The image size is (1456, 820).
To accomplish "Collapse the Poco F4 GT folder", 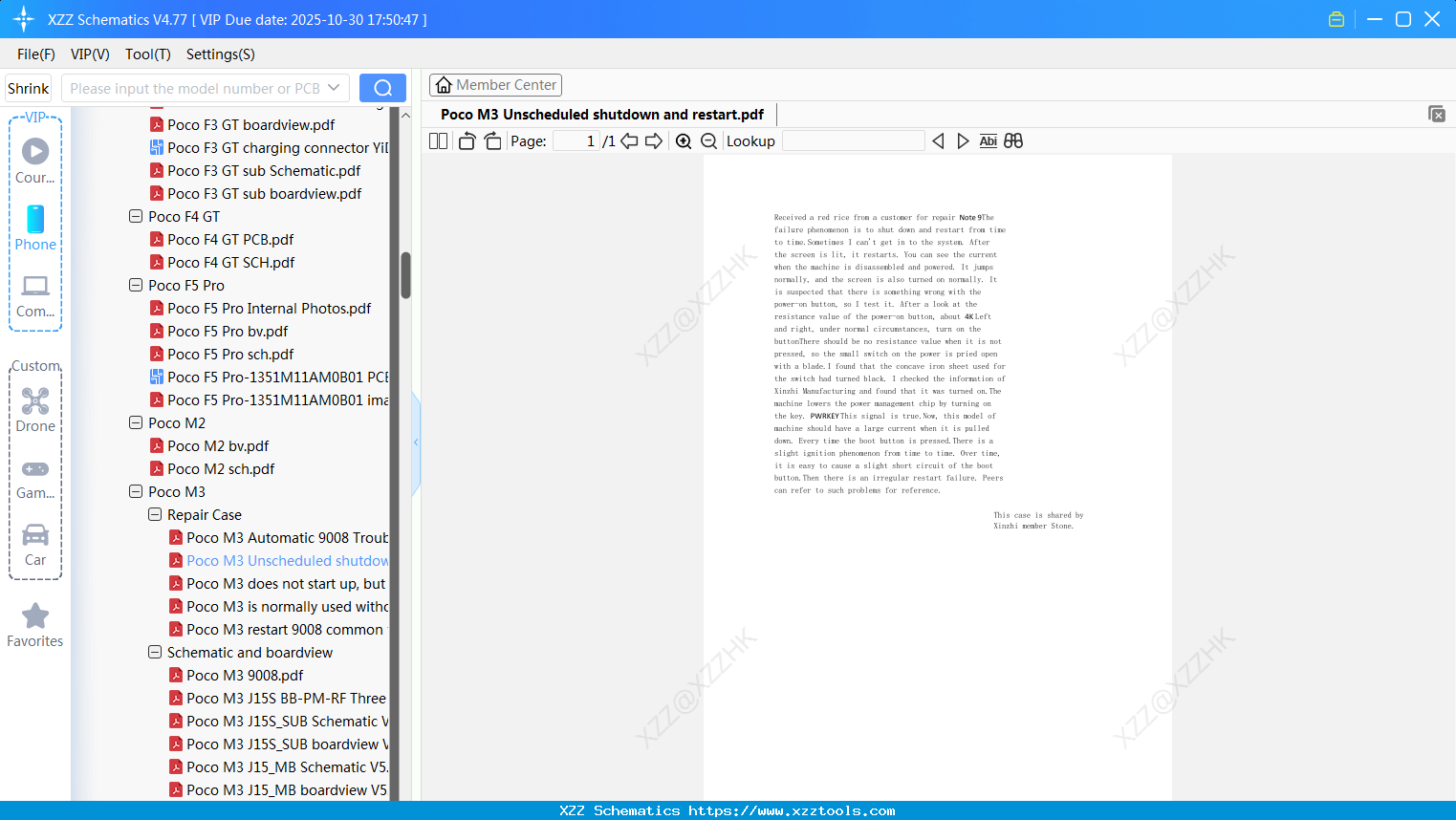I will click(x=136, y=217).
